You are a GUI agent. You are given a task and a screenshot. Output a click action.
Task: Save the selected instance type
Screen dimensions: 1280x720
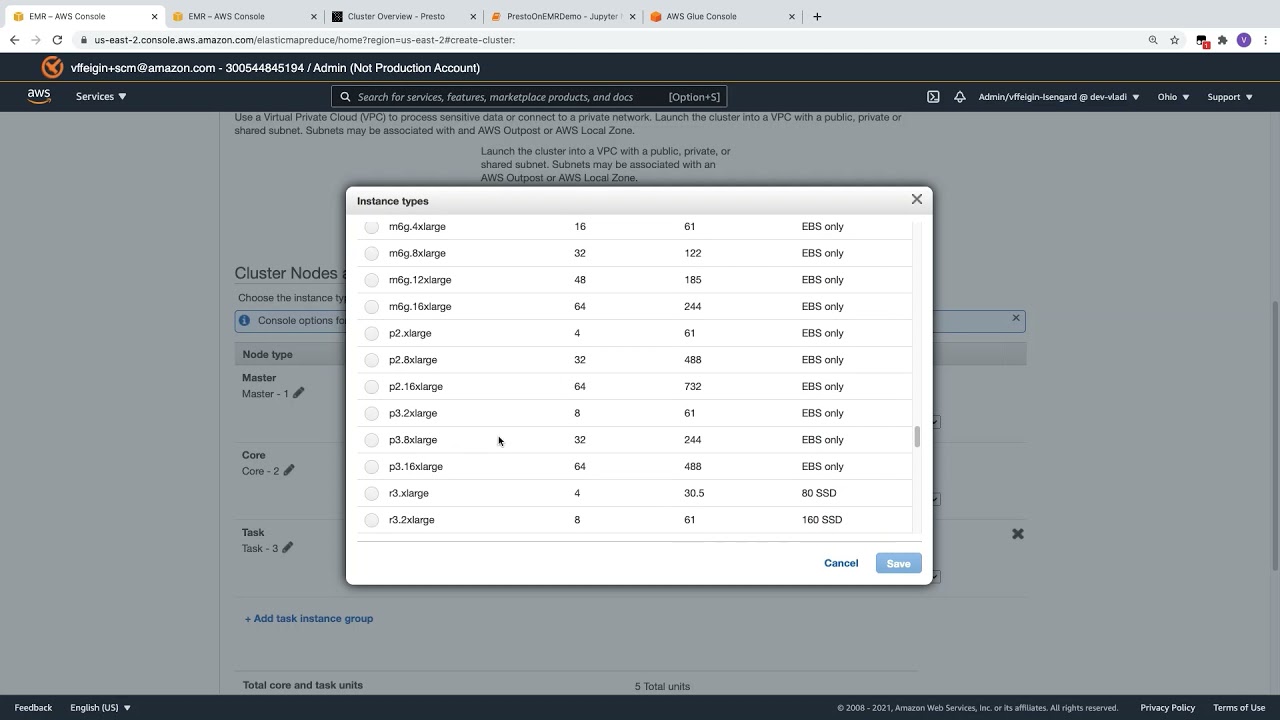click(x=899, y=563)
